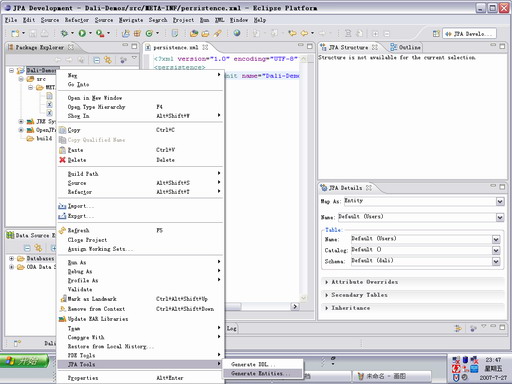The width and height of the screenshot is (512, 384).
Task: Choose Export from the context menu
Action: pyautogui.click(x=140, y=216)
